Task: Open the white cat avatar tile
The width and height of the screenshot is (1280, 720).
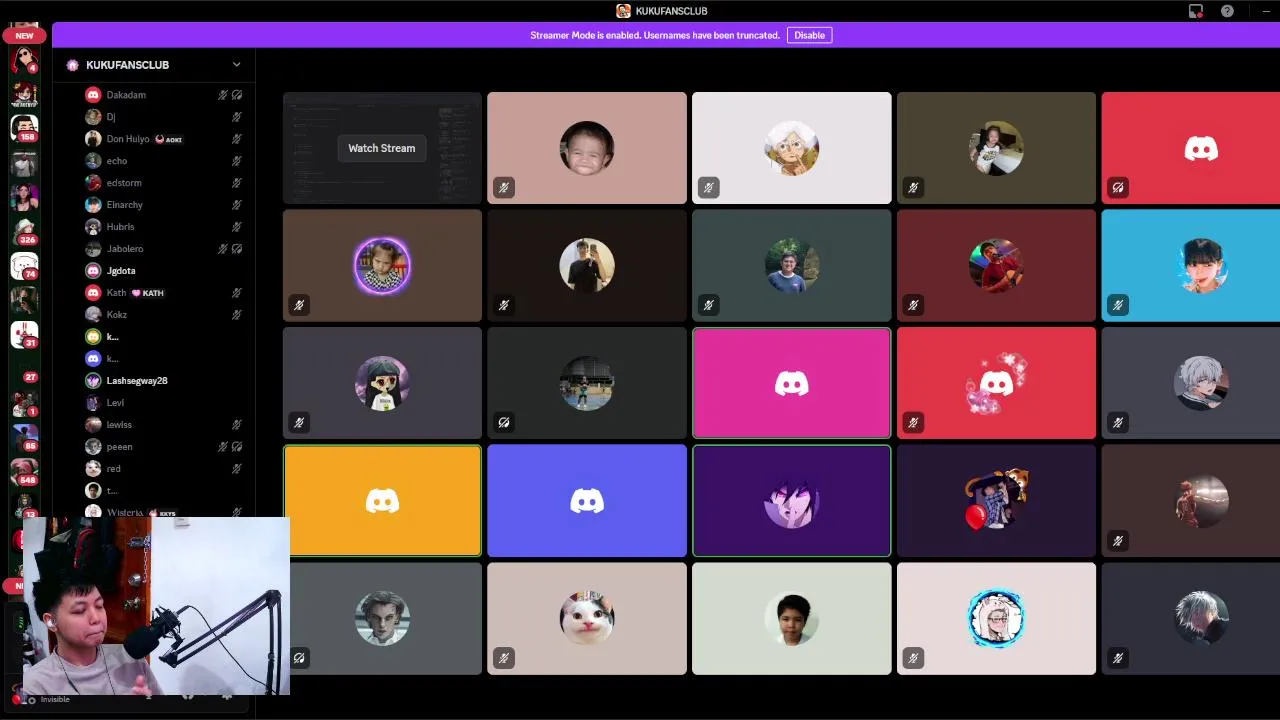Action: click(587, 618)
